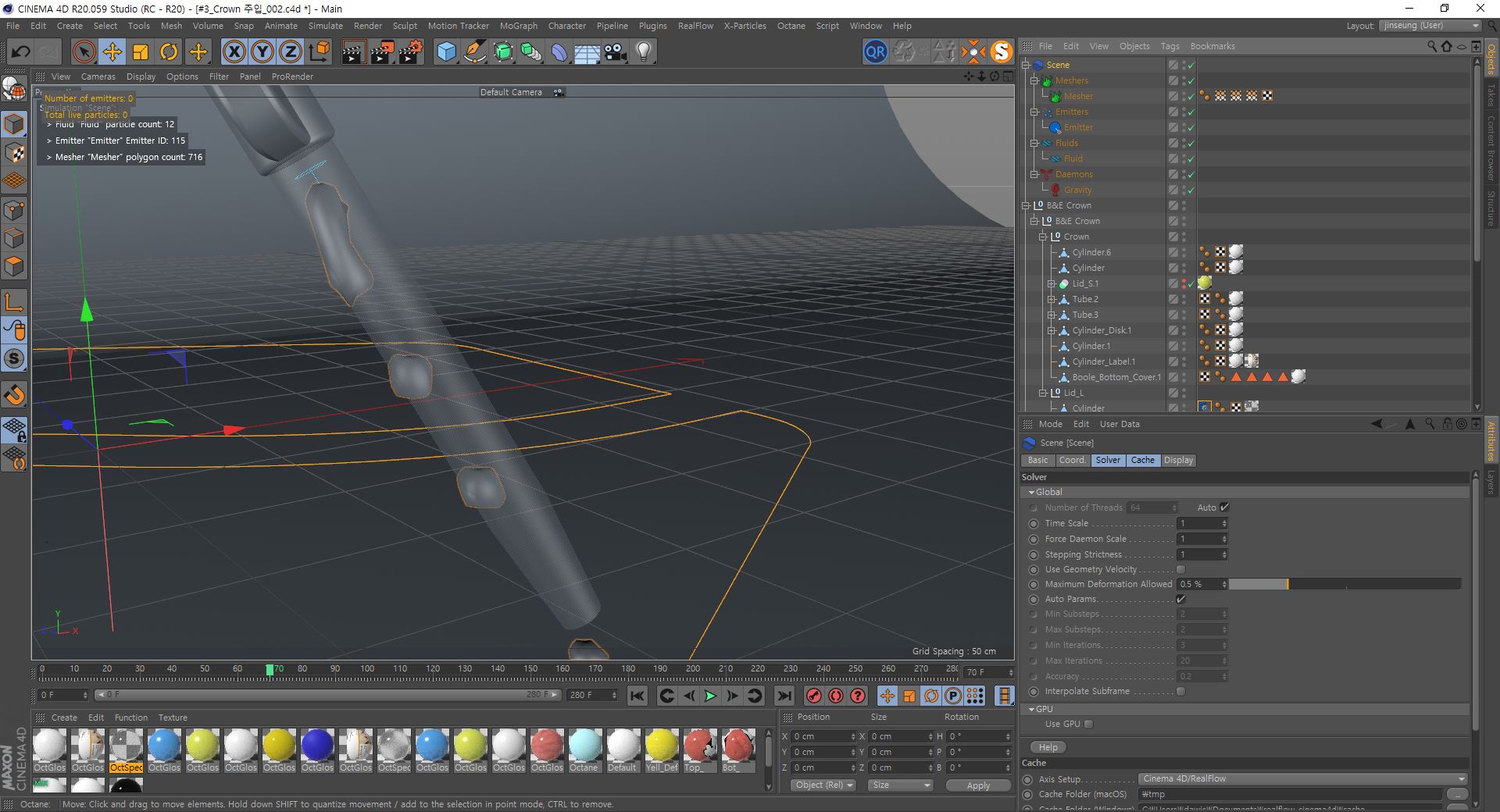Go to end of animation
This screenshot has height=812, width=1500.
[784, 696]
